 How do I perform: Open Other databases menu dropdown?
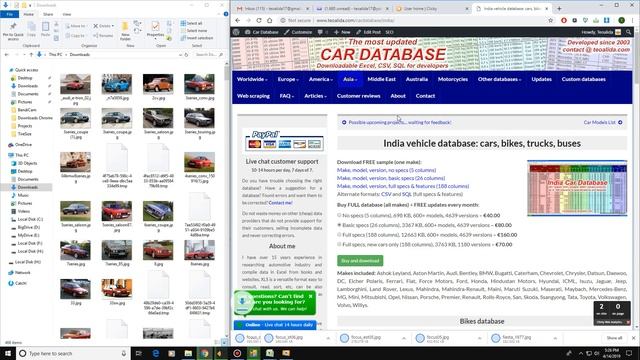pos(499,79)
